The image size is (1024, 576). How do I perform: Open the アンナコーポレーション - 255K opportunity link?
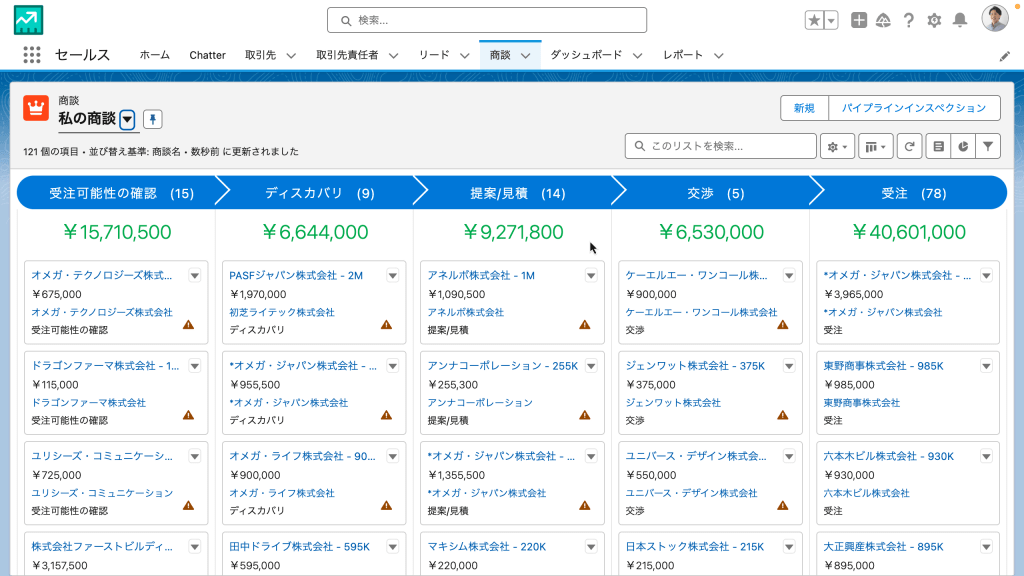[502, 366]
